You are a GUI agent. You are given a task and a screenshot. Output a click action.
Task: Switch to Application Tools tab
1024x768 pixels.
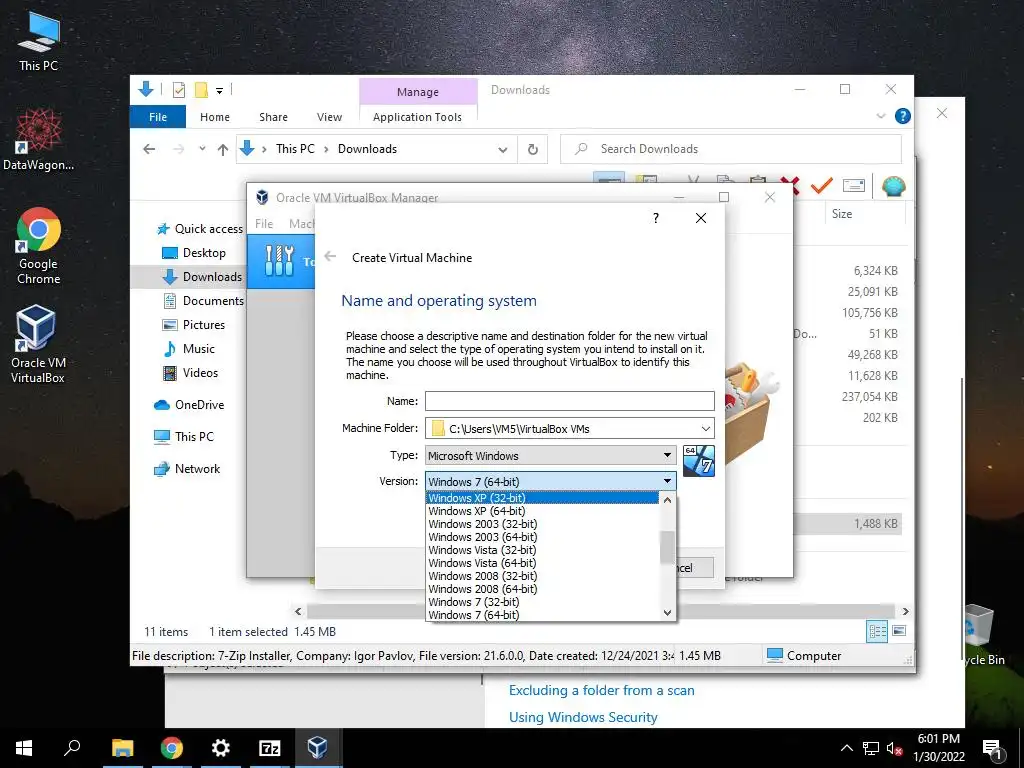(x=417, y=117)
